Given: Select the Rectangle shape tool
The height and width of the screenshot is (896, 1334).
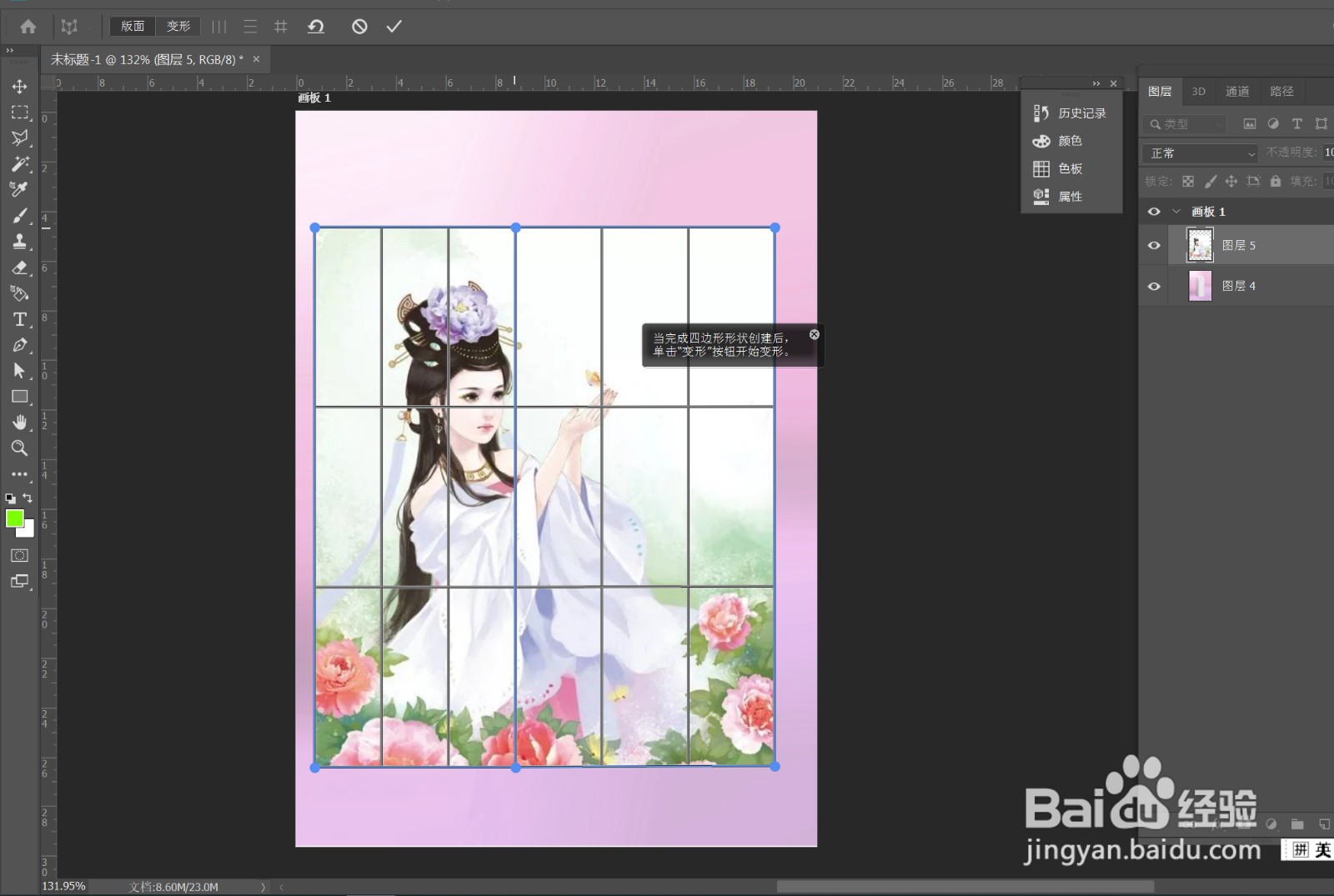Looking at the screenshot, I should [x=20, y=397].
